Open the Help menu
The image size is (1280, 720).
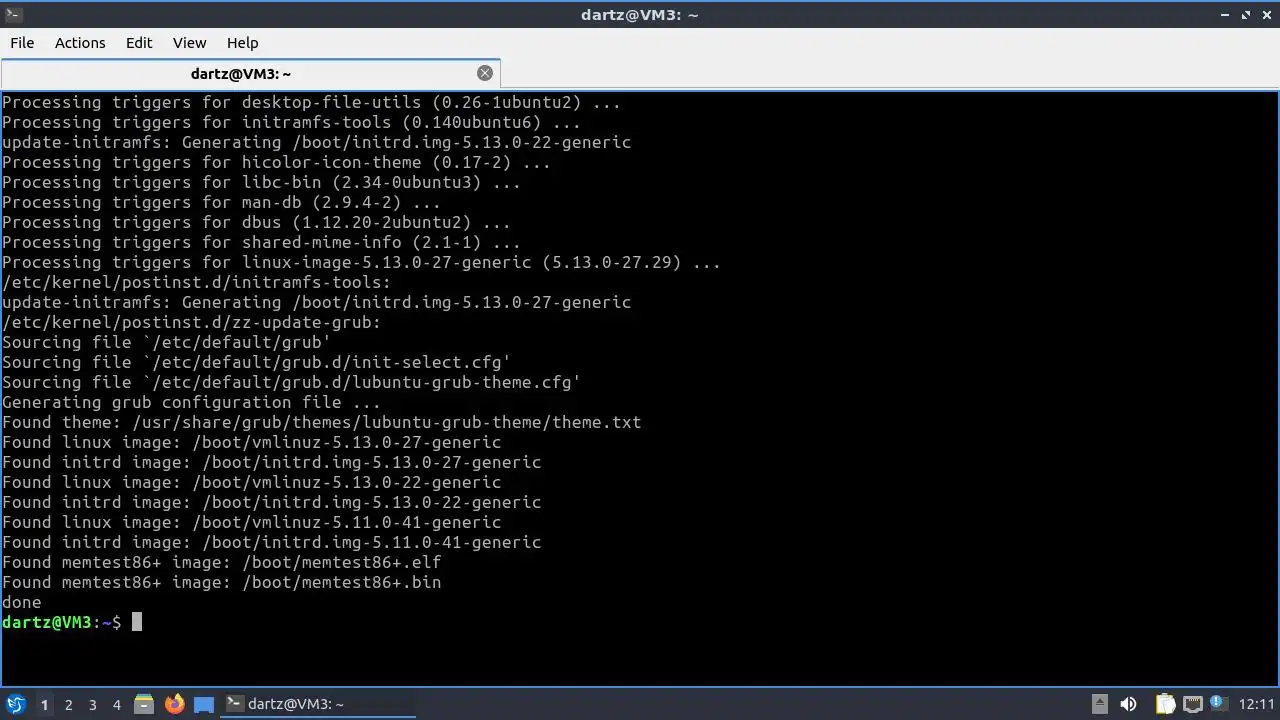coord(242,42)
